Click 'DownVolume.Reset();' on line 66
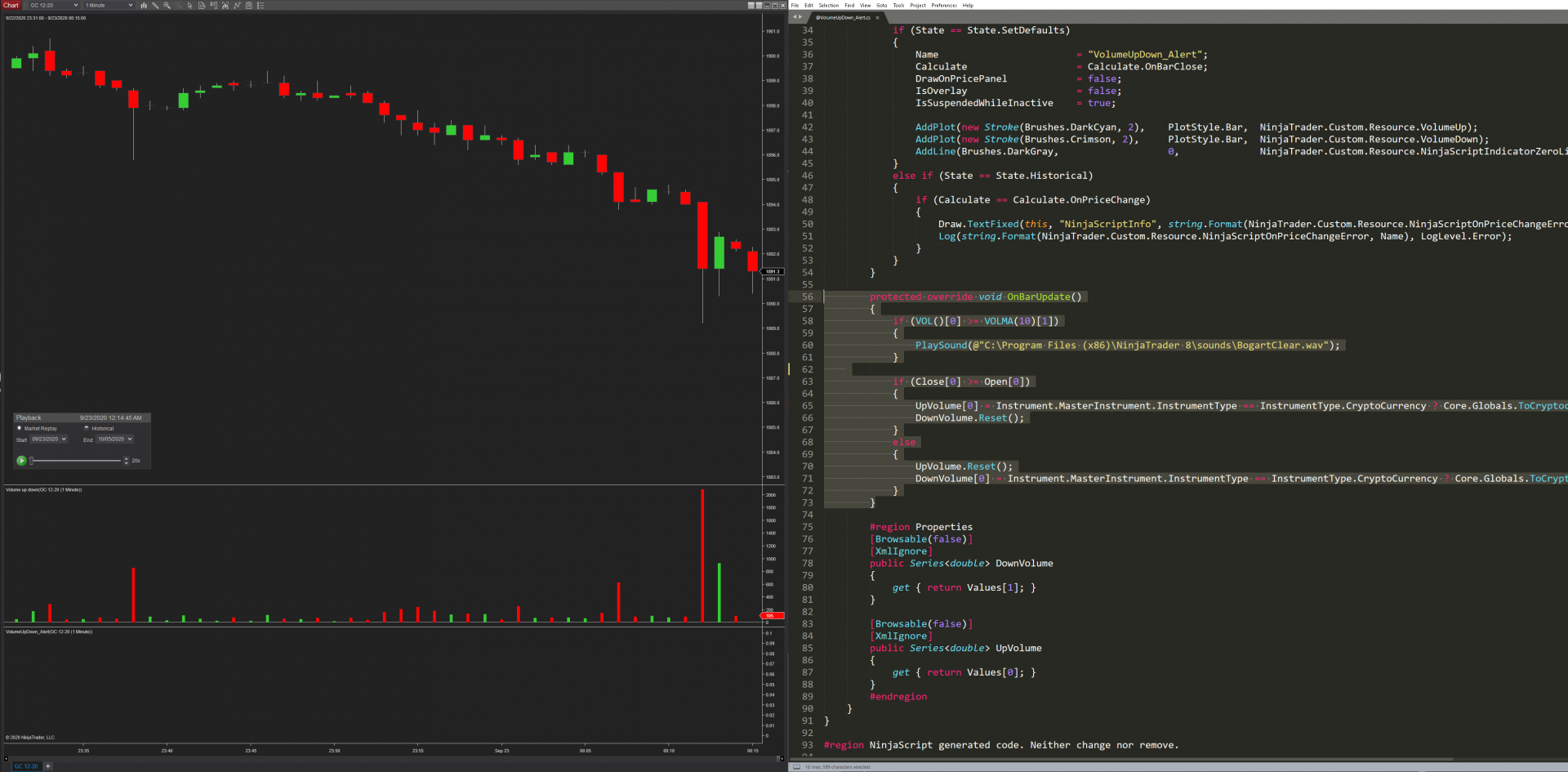 [969, 418]
